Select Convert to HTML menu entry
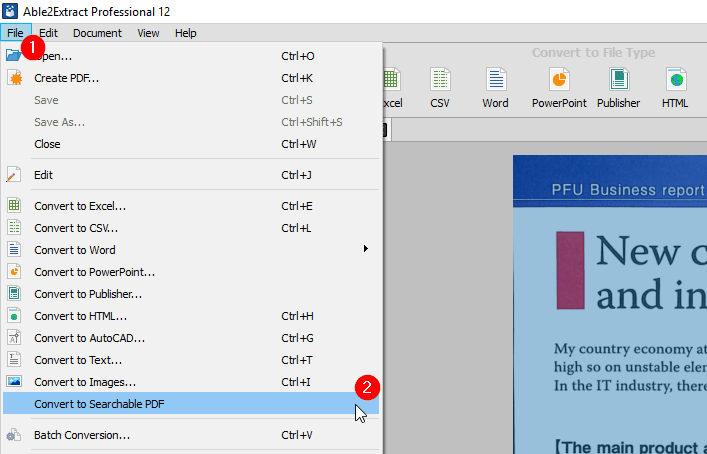This screenshot has width=707, height=454. click(80, 316)
